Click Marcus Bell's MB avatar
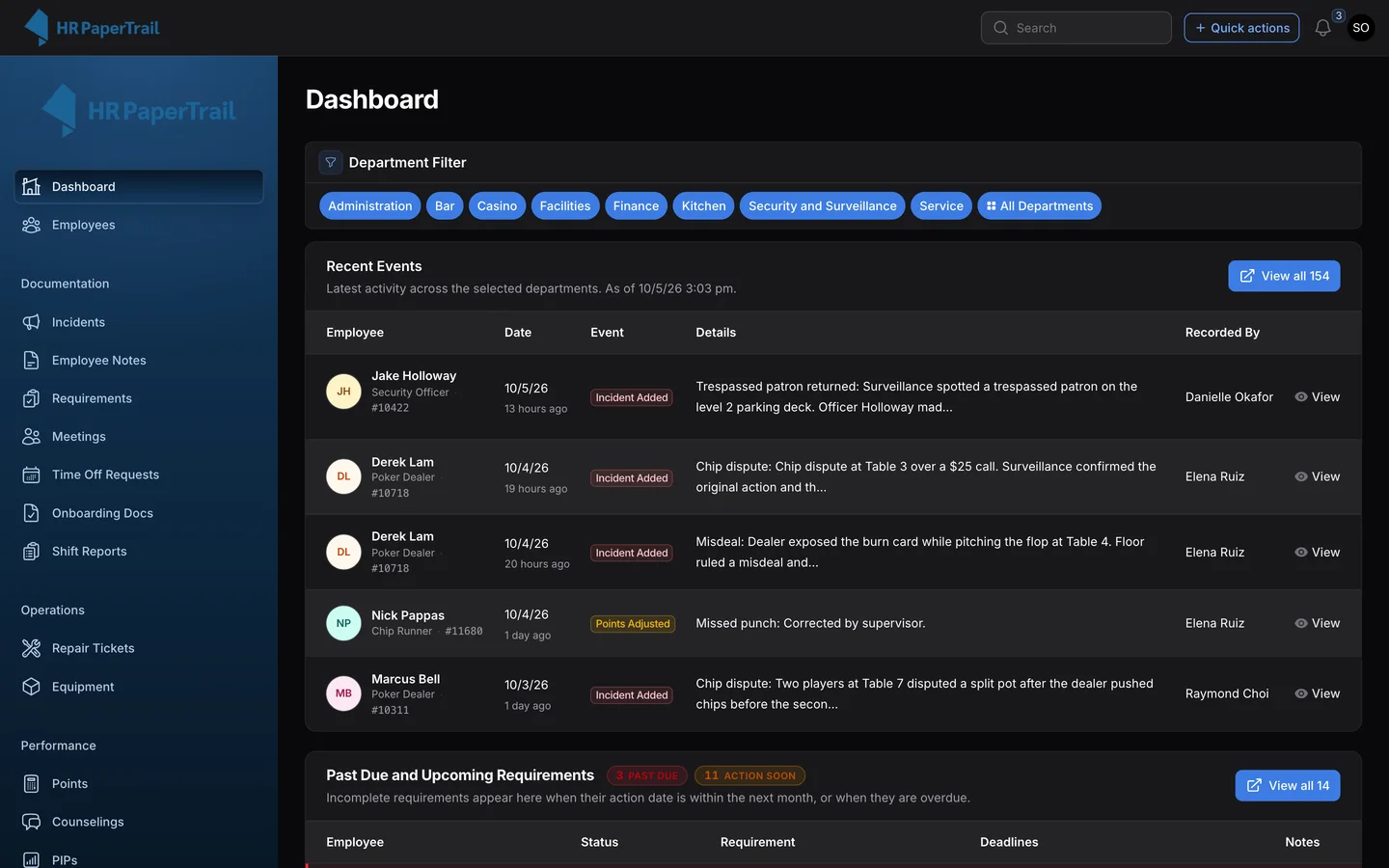Image resolution: width=1389 pixels, height=868 pixels. tap(343, 693)
